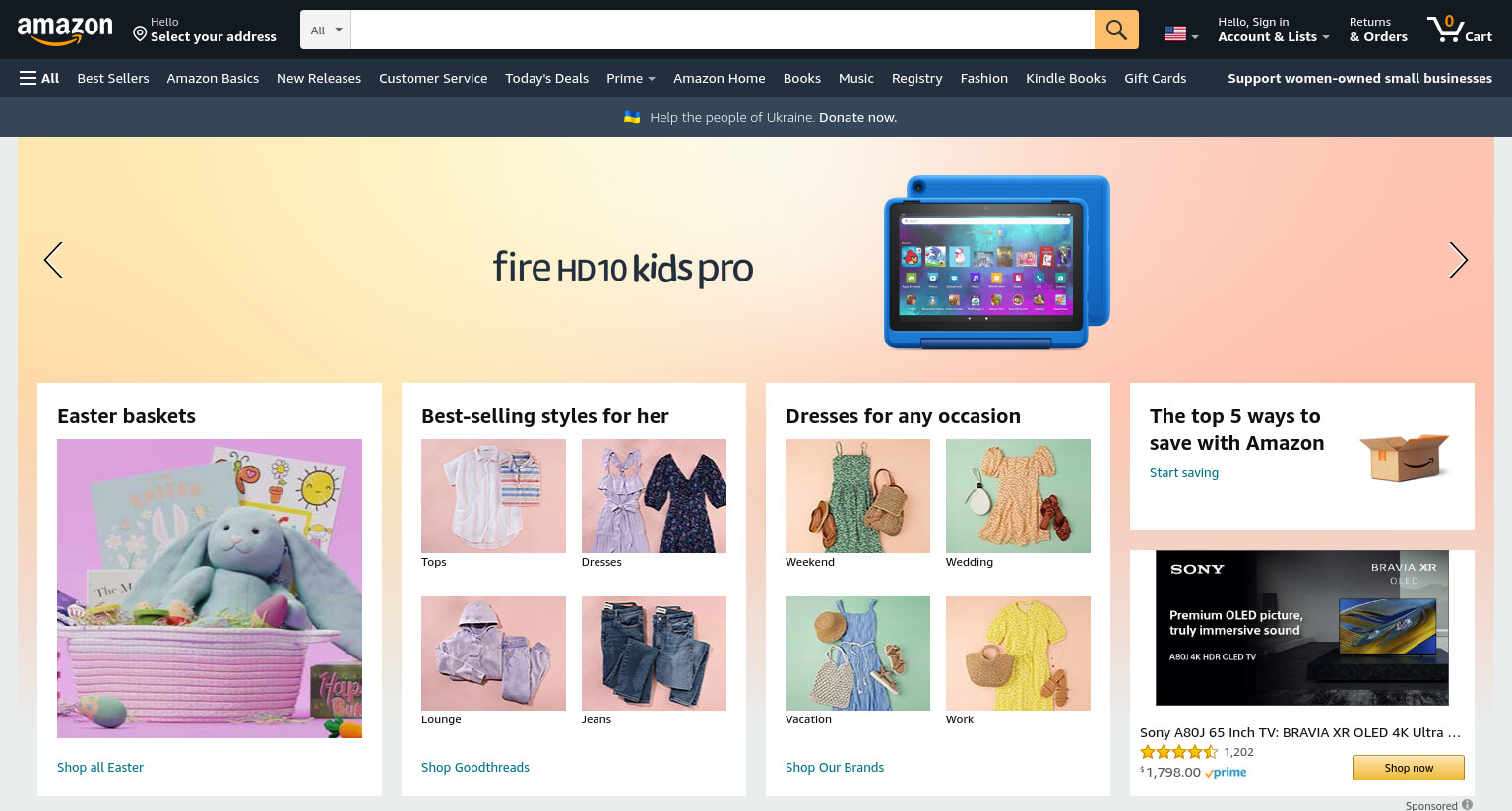Go to Today's Deals
Screen dimensions: 1512x811
point(546,78)
